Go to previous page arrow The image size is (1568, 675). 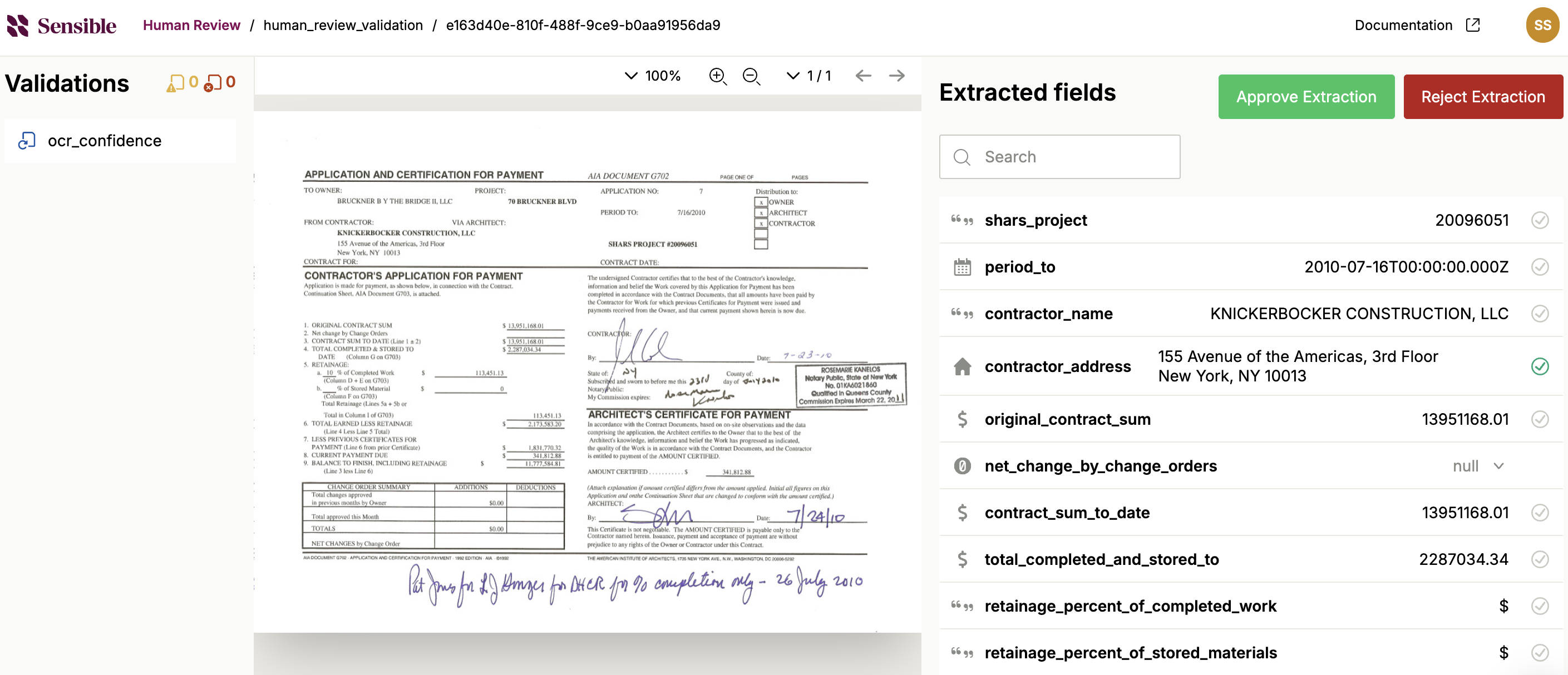pos(863,76)
